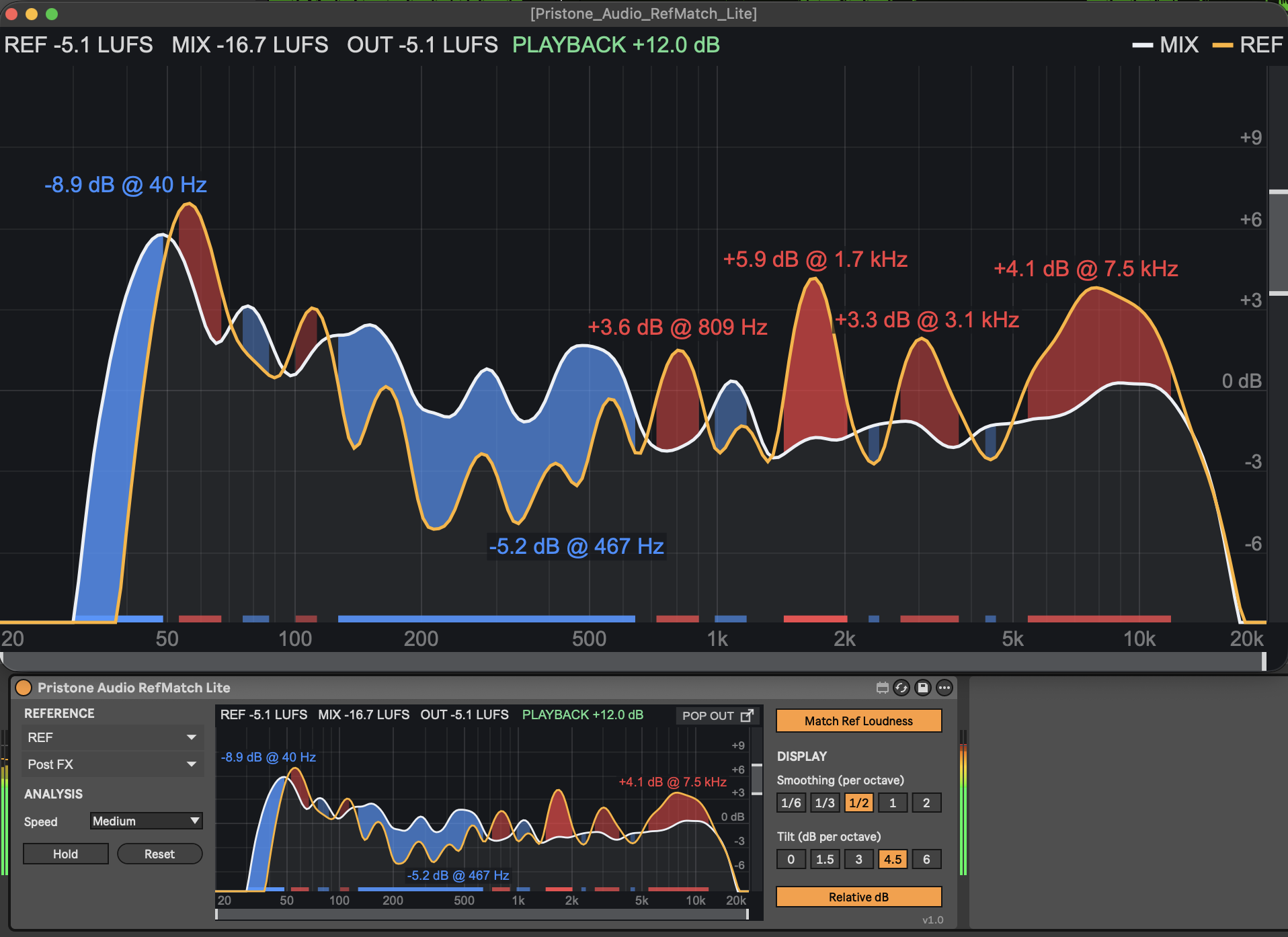Open the analysis Speed Medium dropdown

[146, 821]
